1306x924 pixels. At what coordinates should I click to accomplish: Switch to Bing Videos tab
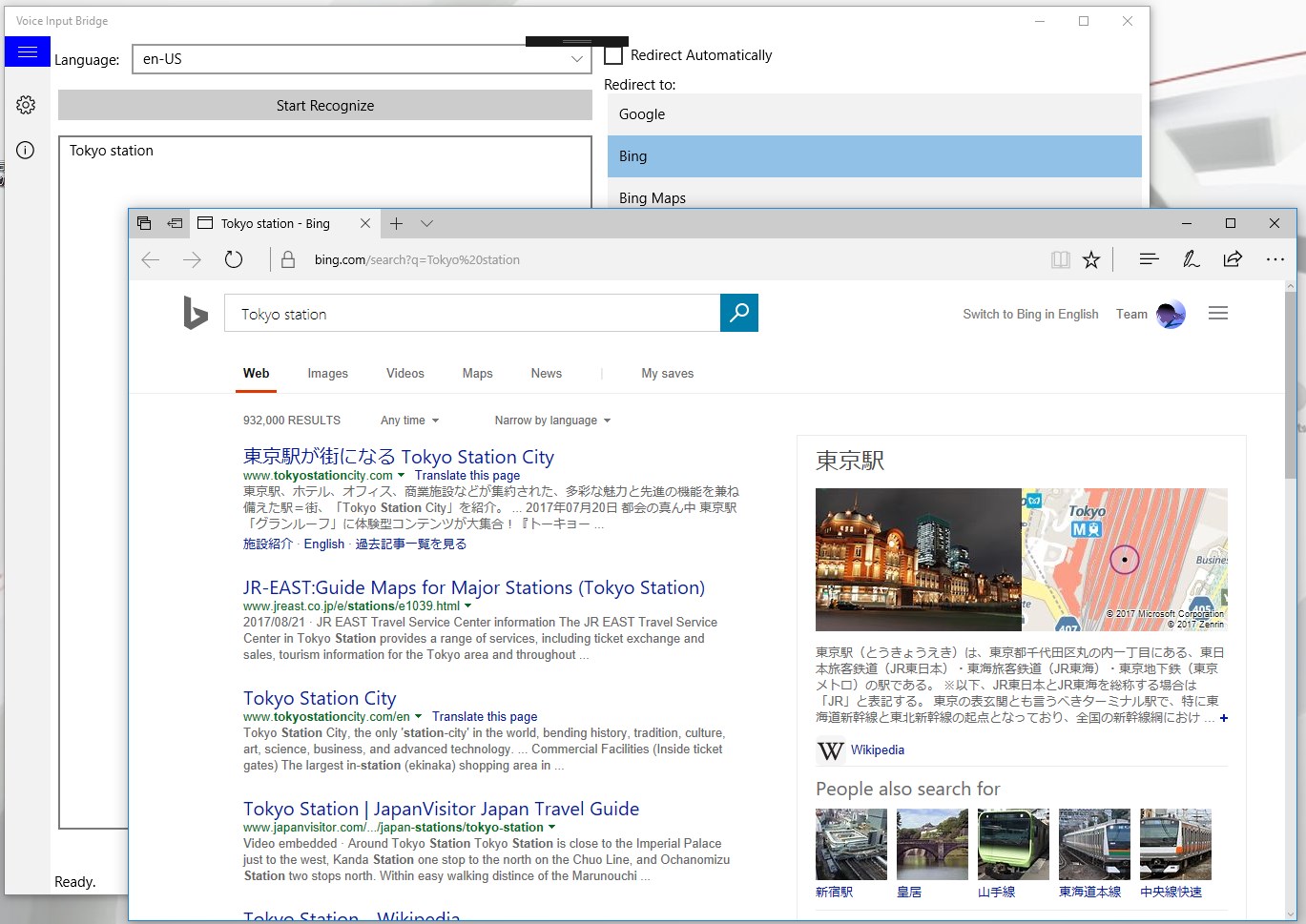coord(405,374)
